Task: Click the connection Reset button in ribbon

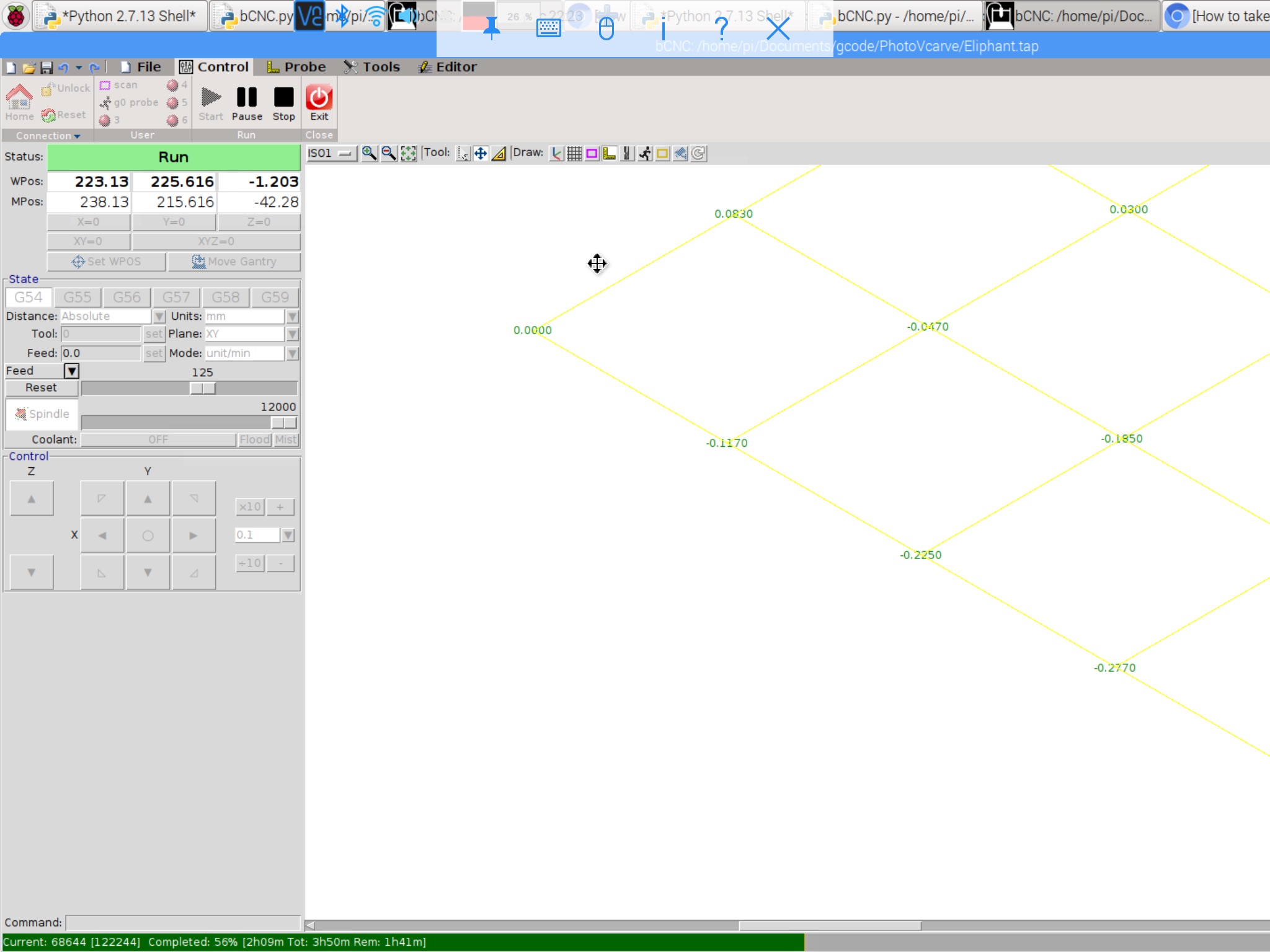Action: tap(63, 115)
